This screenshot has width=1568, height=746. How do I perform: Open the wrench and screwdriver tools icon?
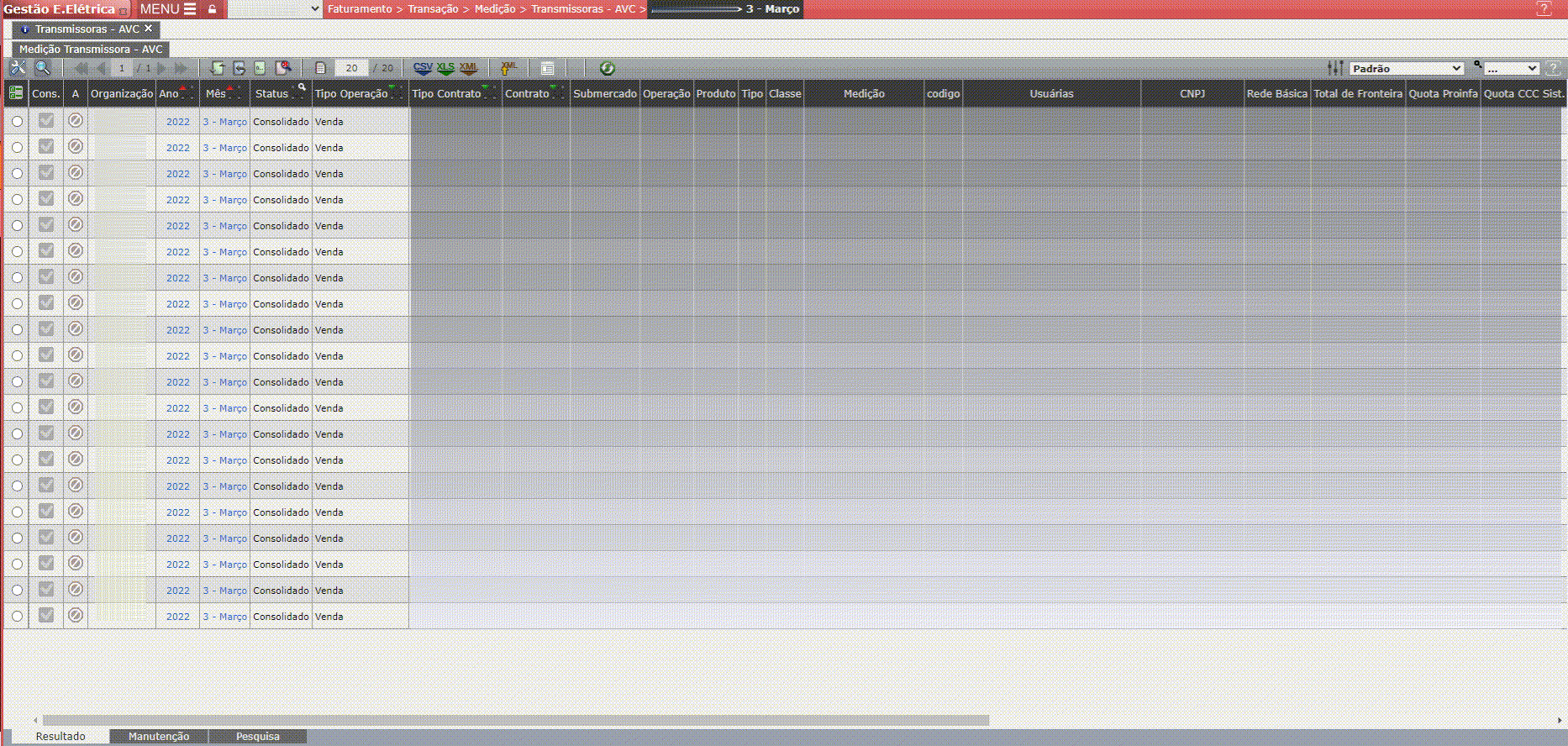[x=17, y=68]
